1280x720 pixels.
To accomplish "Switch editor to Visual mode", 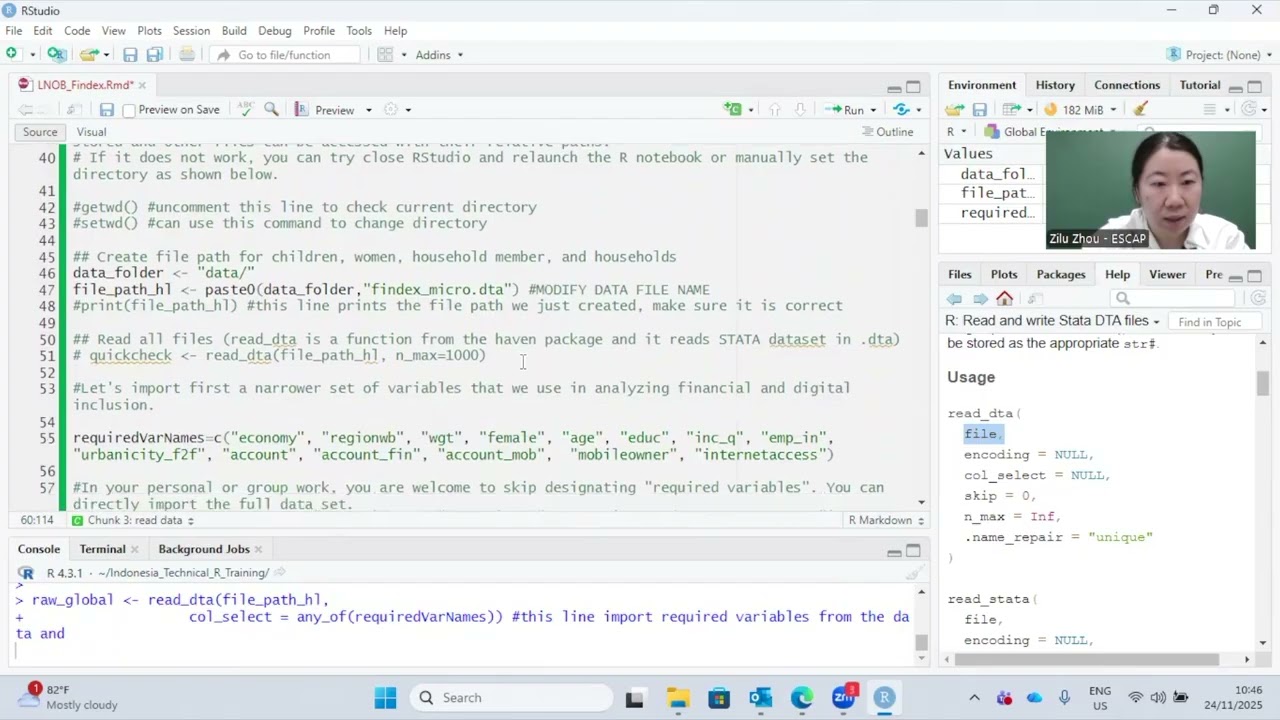I will [x=91, y=132].
